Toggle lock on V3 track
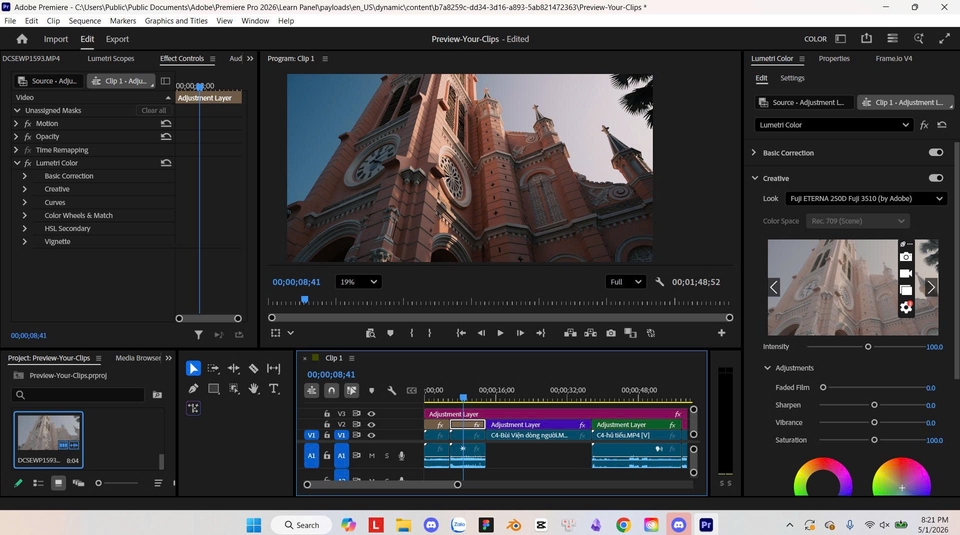 (327, 414)
